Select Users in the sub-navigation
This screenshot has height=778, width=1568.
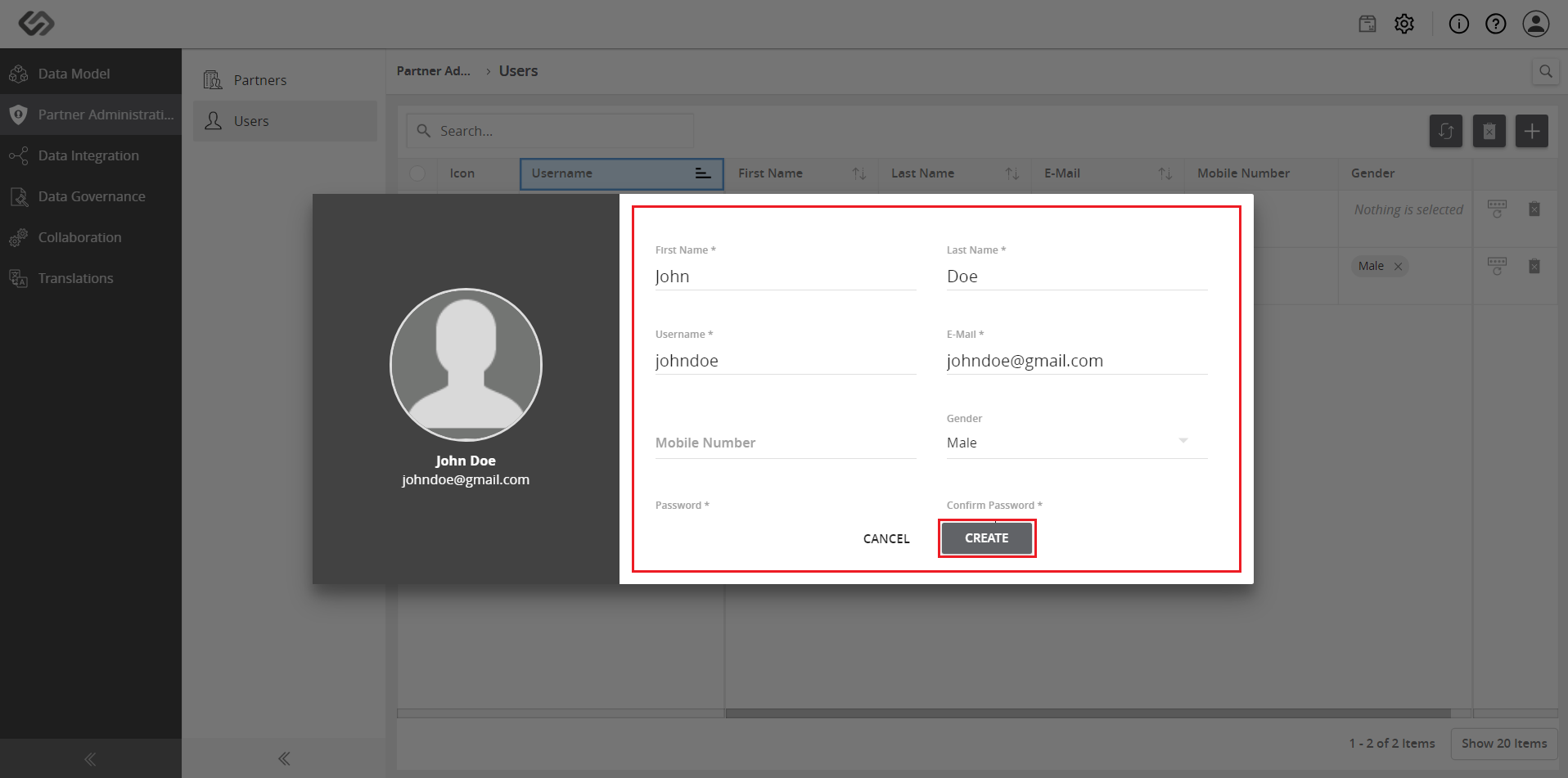(285, 121)
